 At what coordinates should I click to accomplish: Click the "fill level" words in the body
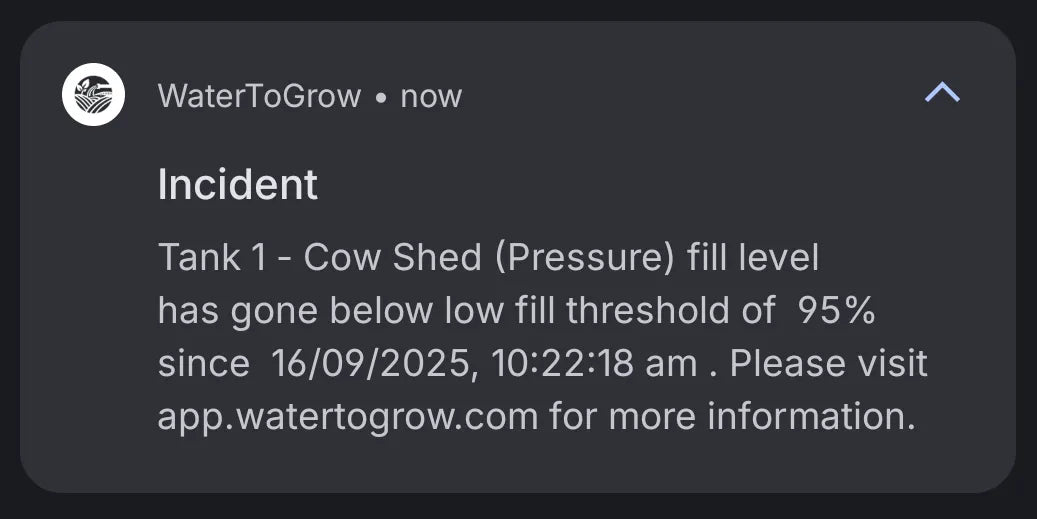point(753,258)
